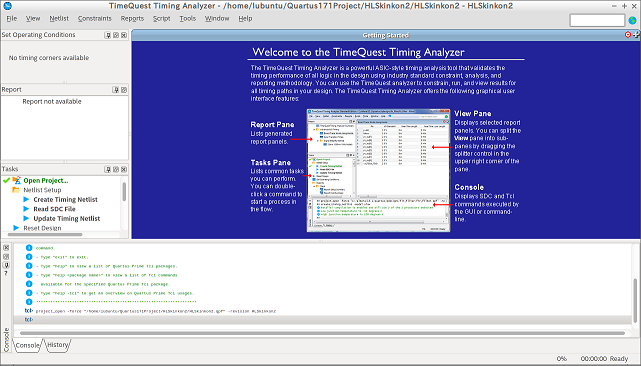Click the TimeQuest screenshot thumbnail
The image size is (641, 366).
tap(379, 171)
